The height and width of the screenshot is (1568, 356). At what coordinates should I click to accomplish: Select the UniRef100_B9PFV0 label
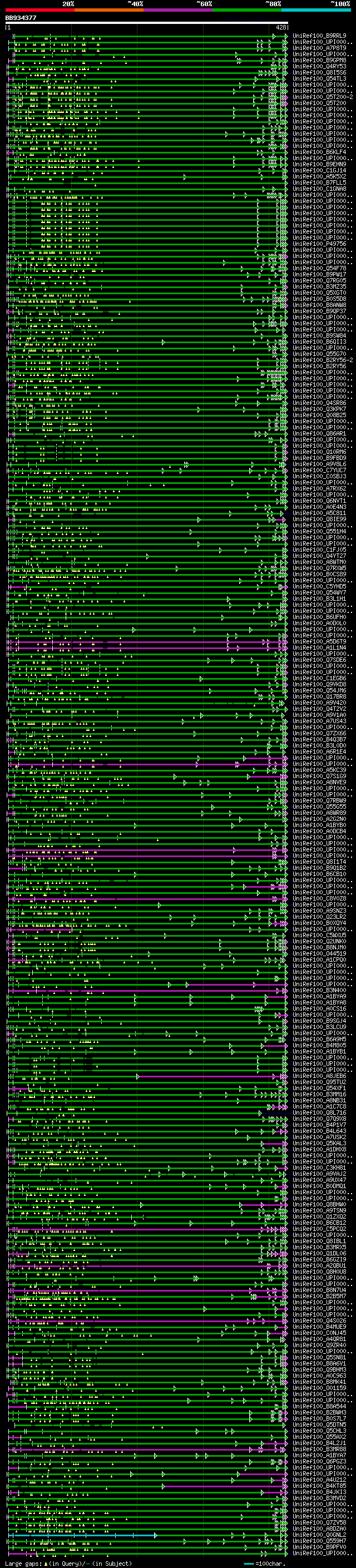point(319,1547)
